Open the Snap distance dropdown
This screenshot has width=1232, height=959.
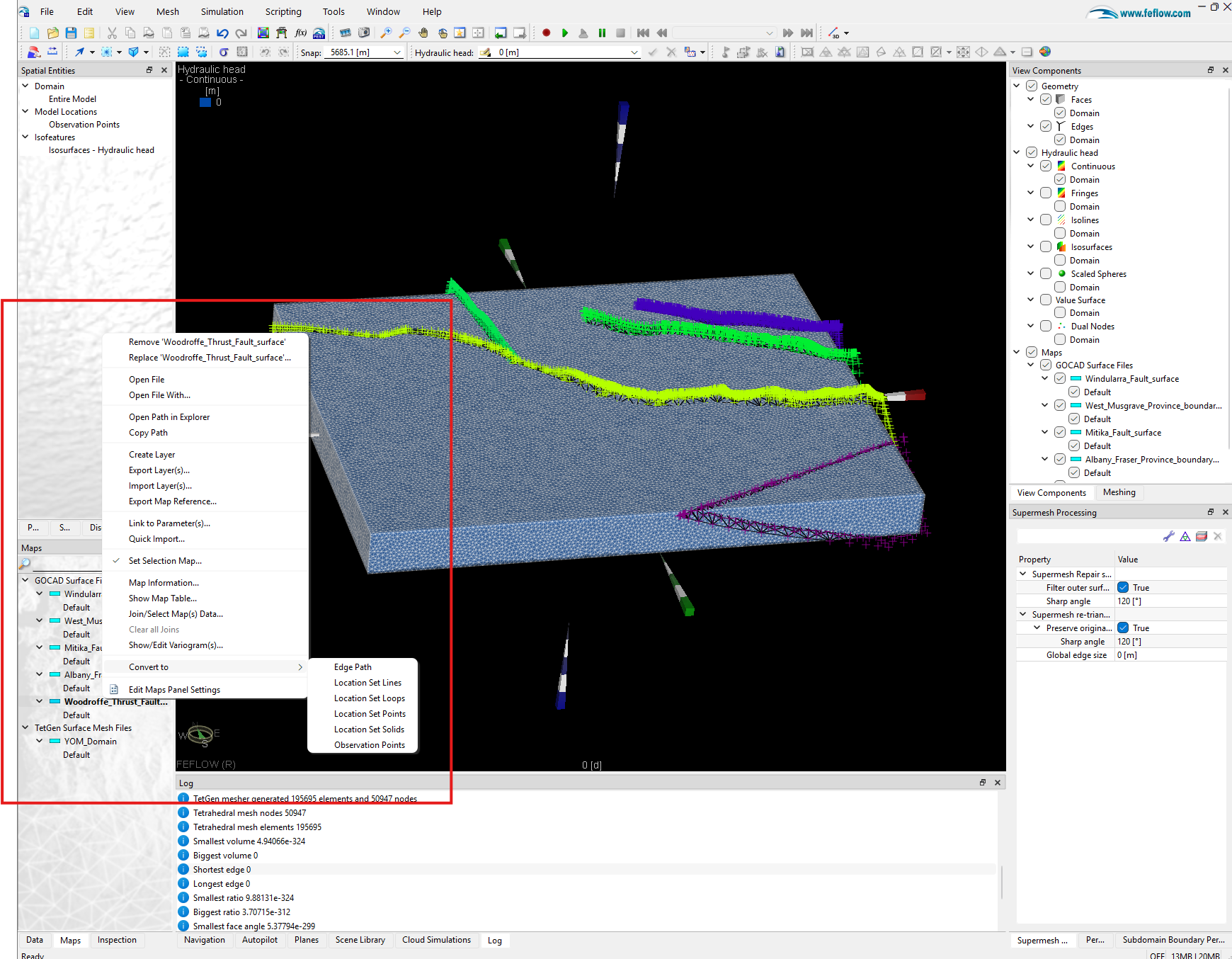(397, 52)
